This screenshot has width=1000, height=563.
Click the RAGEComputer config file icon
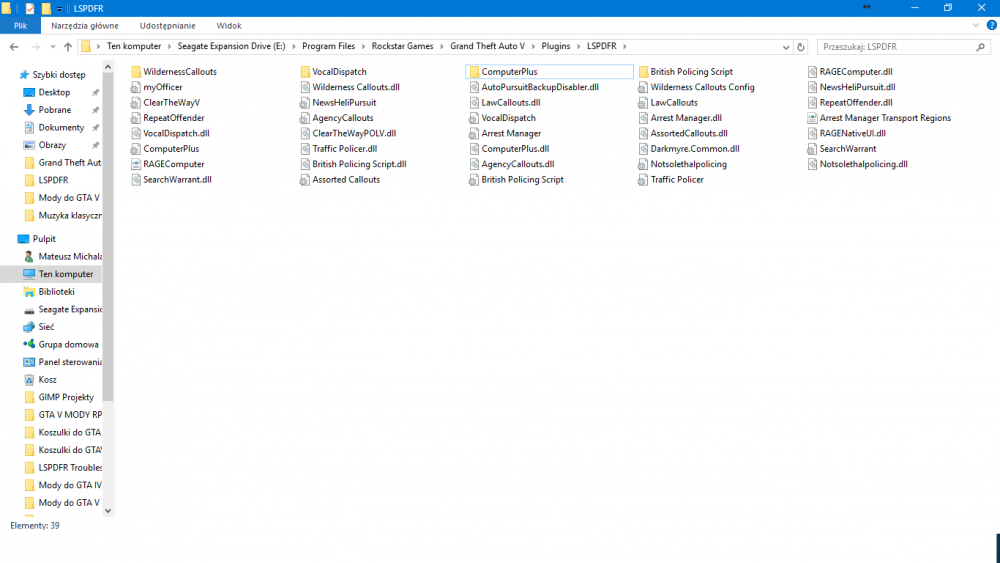pyautogui.click(x=136, y=164)
